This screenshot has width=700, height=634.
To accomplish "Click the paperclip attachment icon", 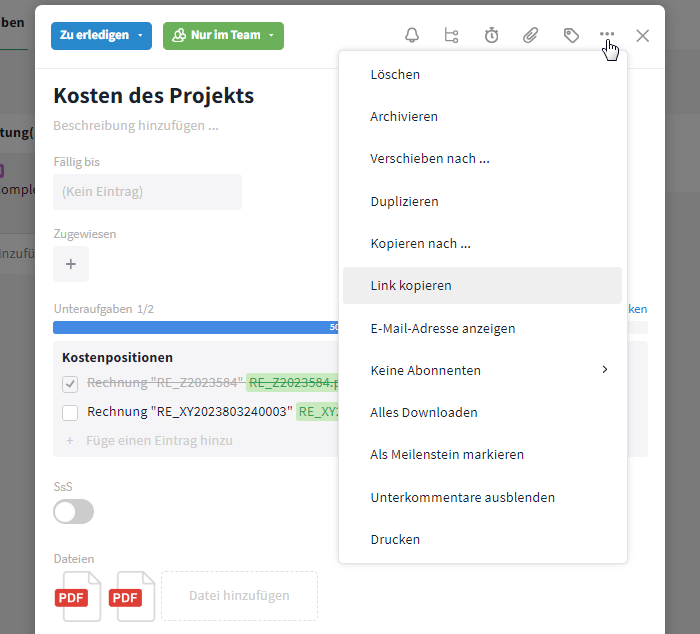I will point(530,35).
